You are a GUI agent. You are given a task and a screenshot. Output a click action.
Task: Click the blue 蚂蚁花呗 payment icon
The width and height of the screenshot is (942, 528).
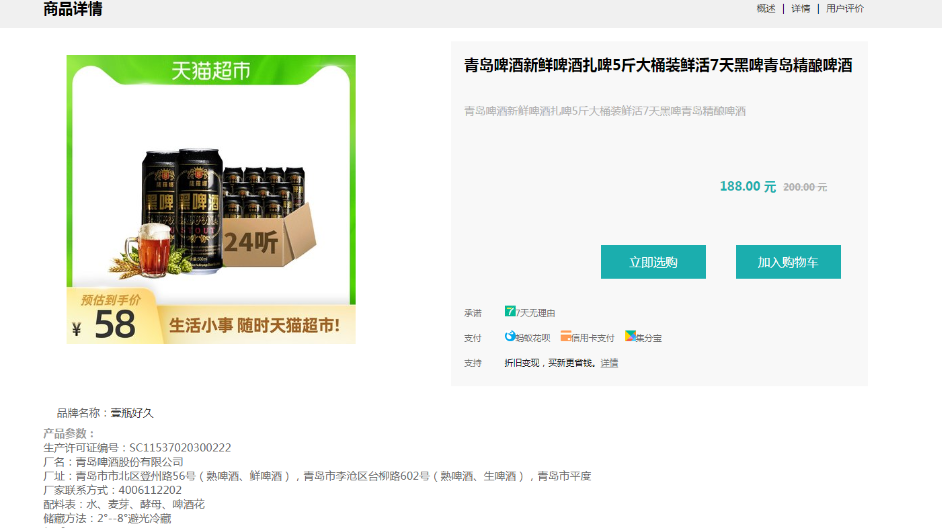pos(510,336)
